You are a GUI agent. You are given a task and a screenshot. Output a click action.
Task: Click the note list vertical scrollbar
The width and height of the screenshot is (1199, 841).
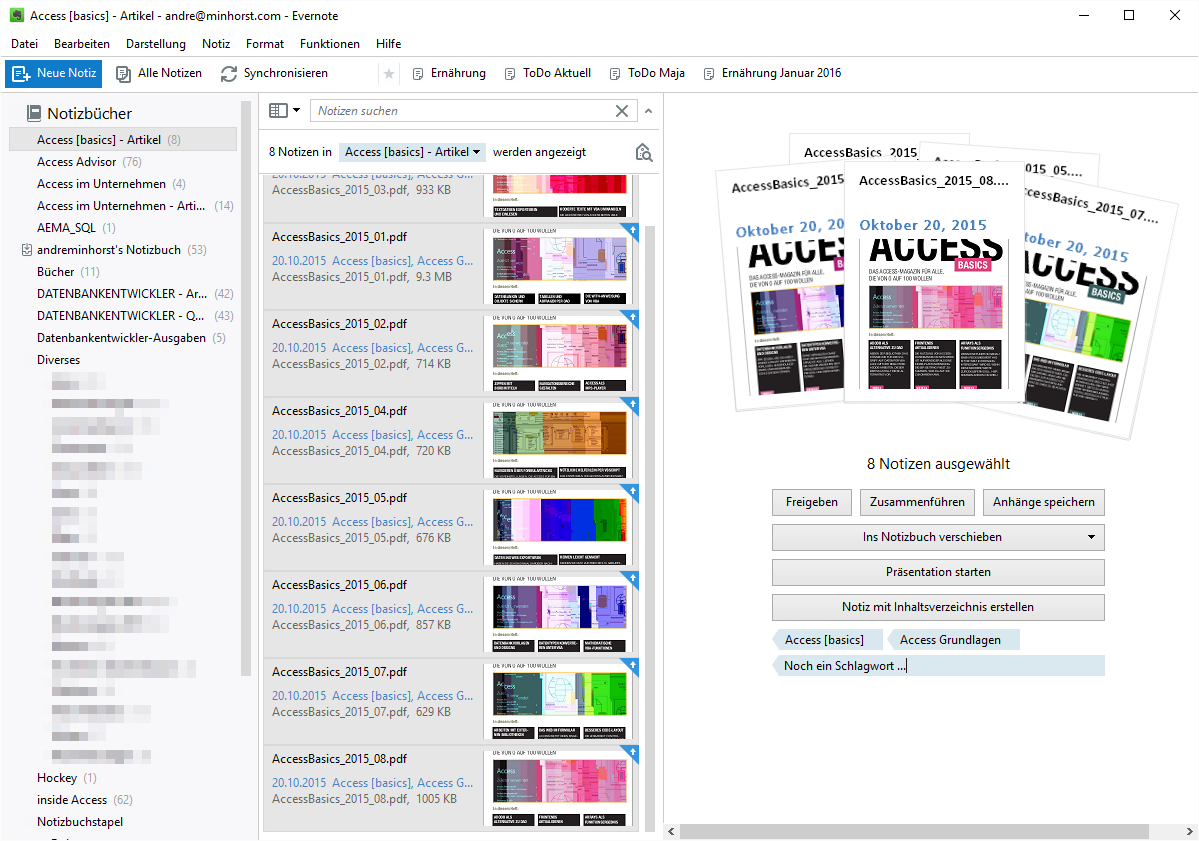tap(650, 528)
